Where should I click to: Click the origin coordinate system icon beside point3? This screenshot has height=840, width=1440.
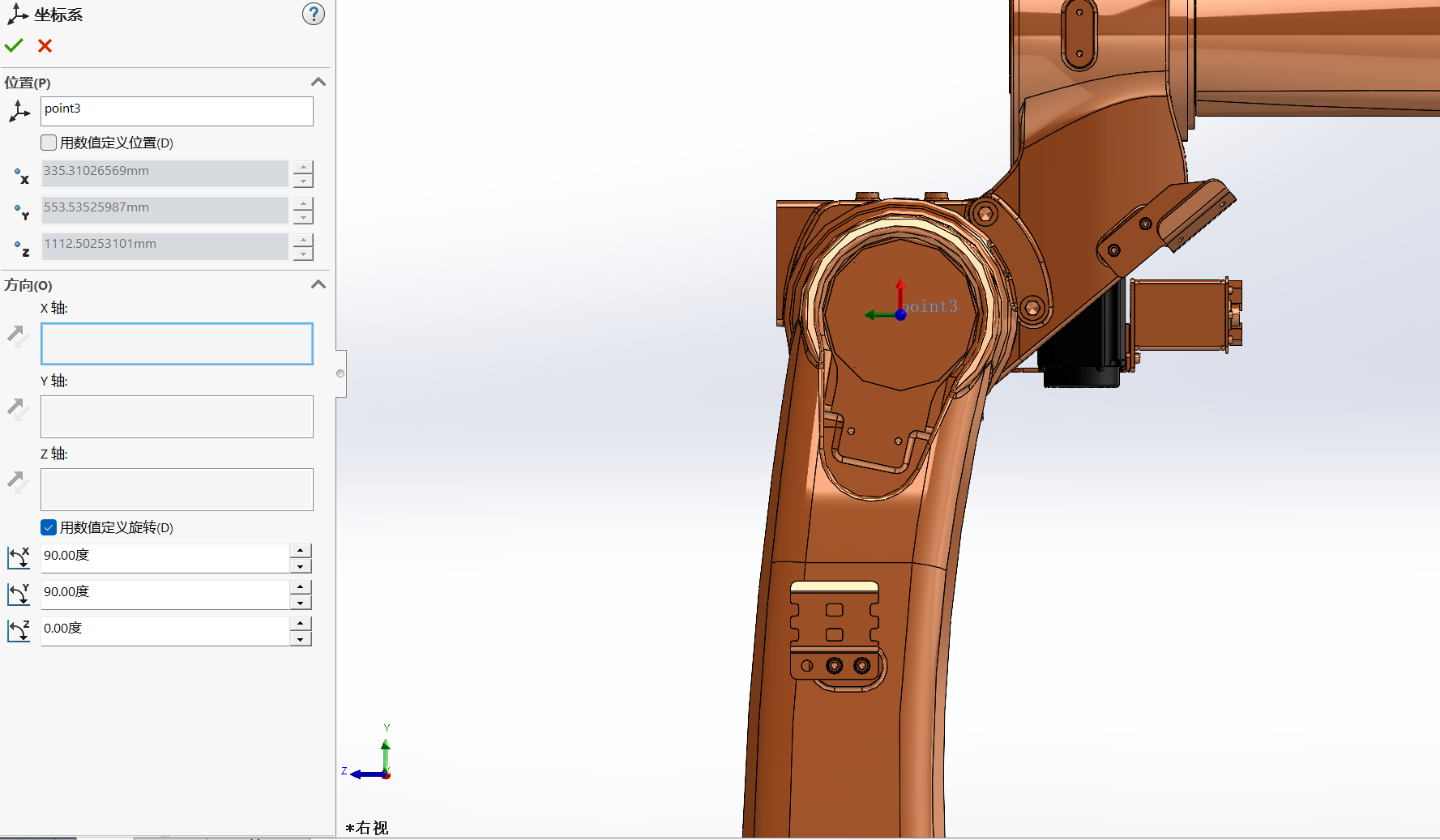tap(19, 111)
